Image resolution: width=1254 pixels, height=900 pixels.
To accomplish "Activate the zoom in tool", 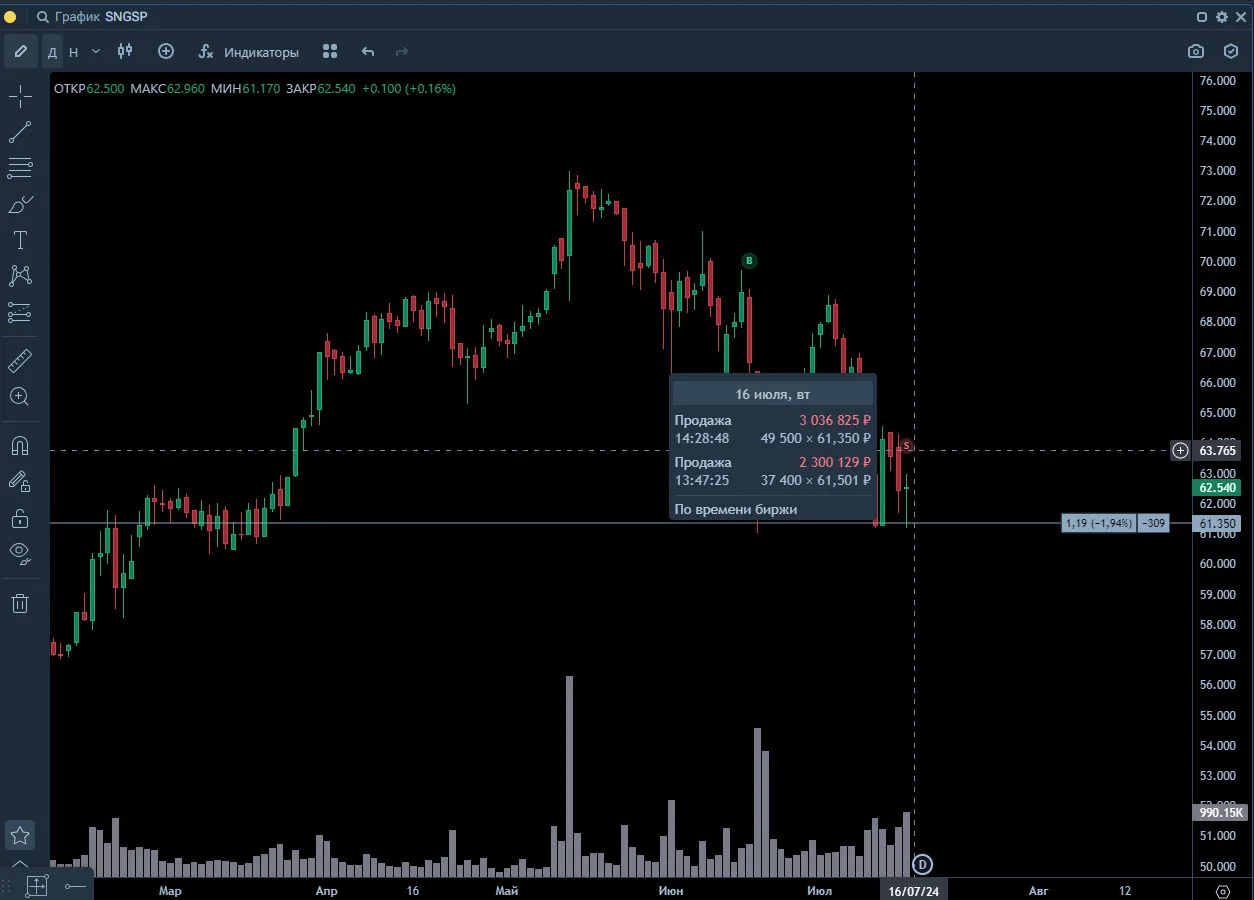I will coord(20,396).
